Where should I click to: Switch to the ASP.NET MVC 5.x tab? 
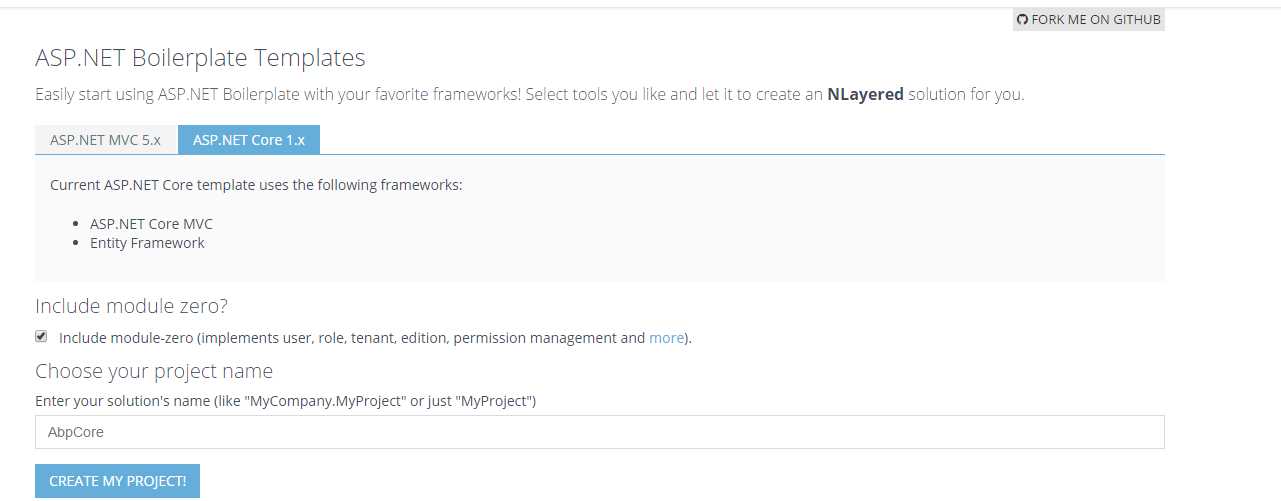click(106, 140)
